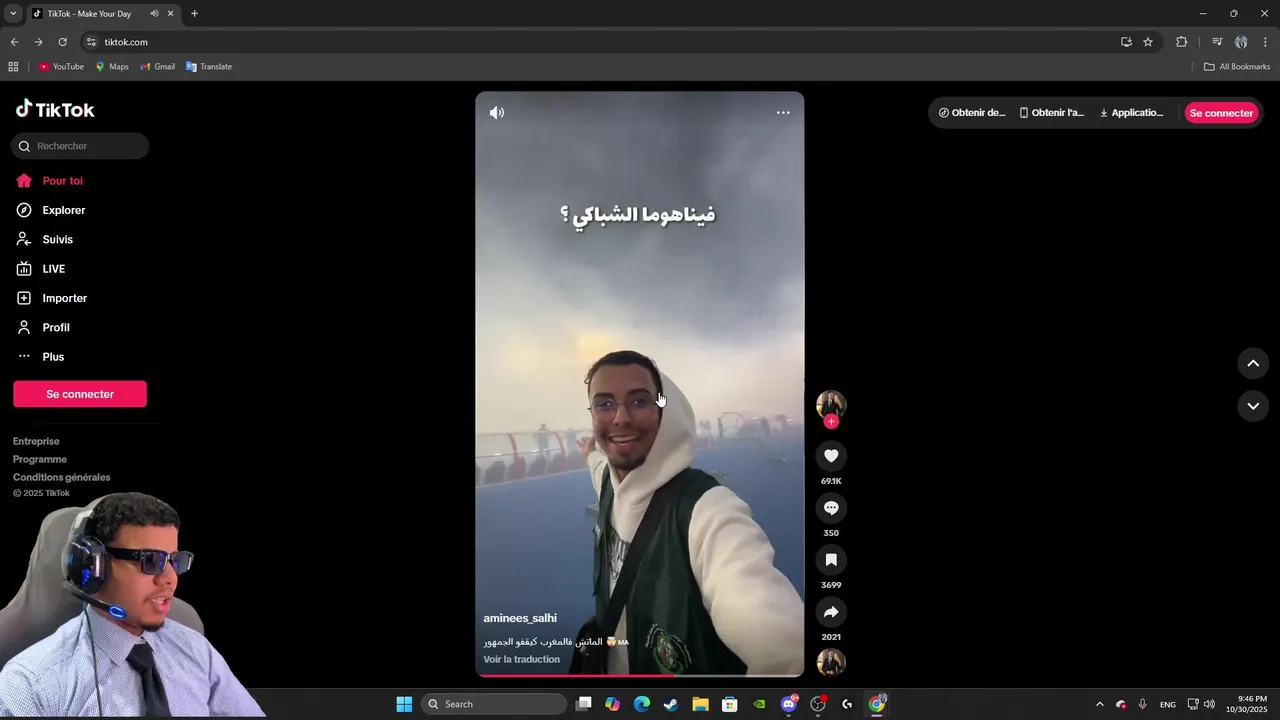View site information icon in address bar
The image size is (1280, 720).
coord(91,42)
